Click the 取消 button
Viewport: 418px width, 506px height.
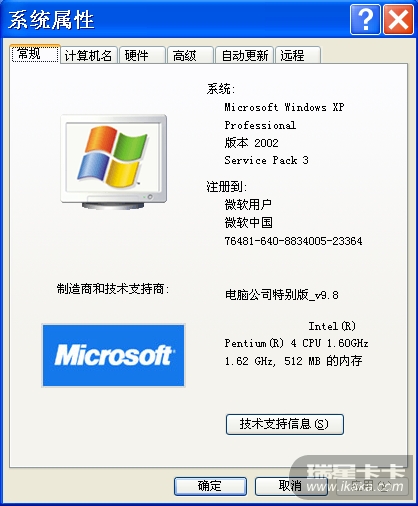(291, 486)
